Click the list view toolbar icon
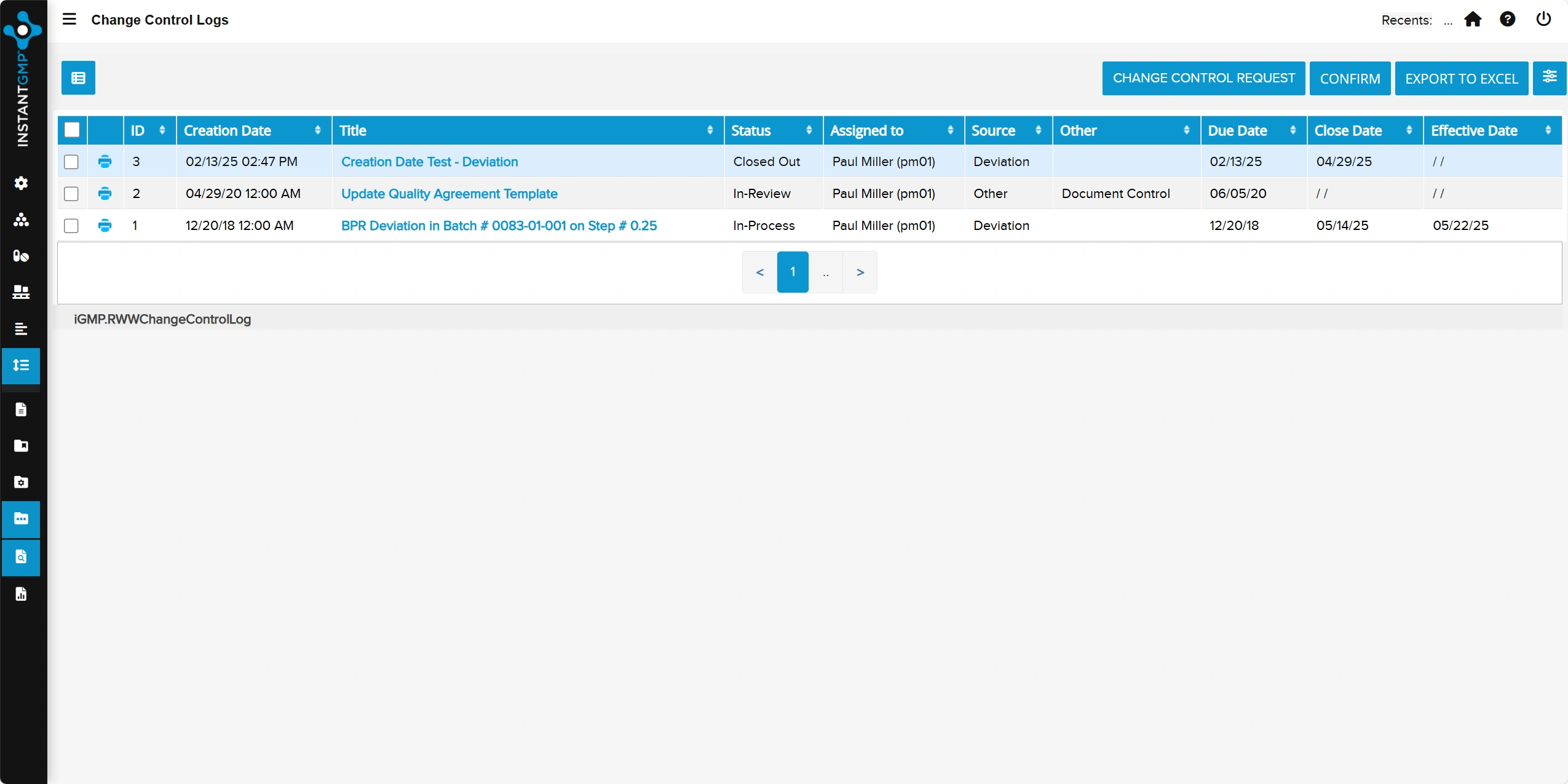Screen dimensions: 1568x784 click(78, 78)
